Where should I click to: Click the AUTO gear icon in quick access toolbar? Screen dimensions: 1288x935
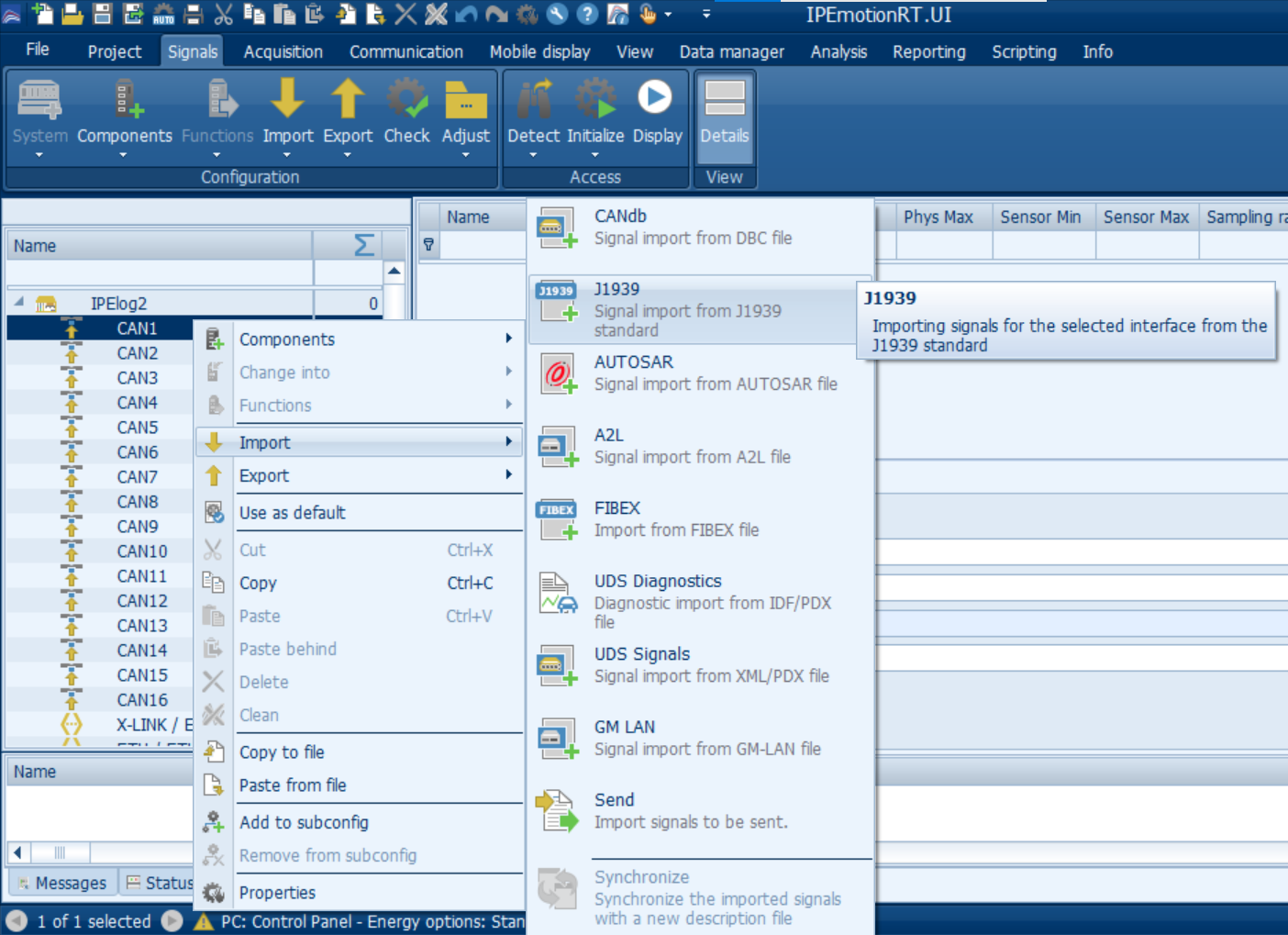[x=163, y=14]
